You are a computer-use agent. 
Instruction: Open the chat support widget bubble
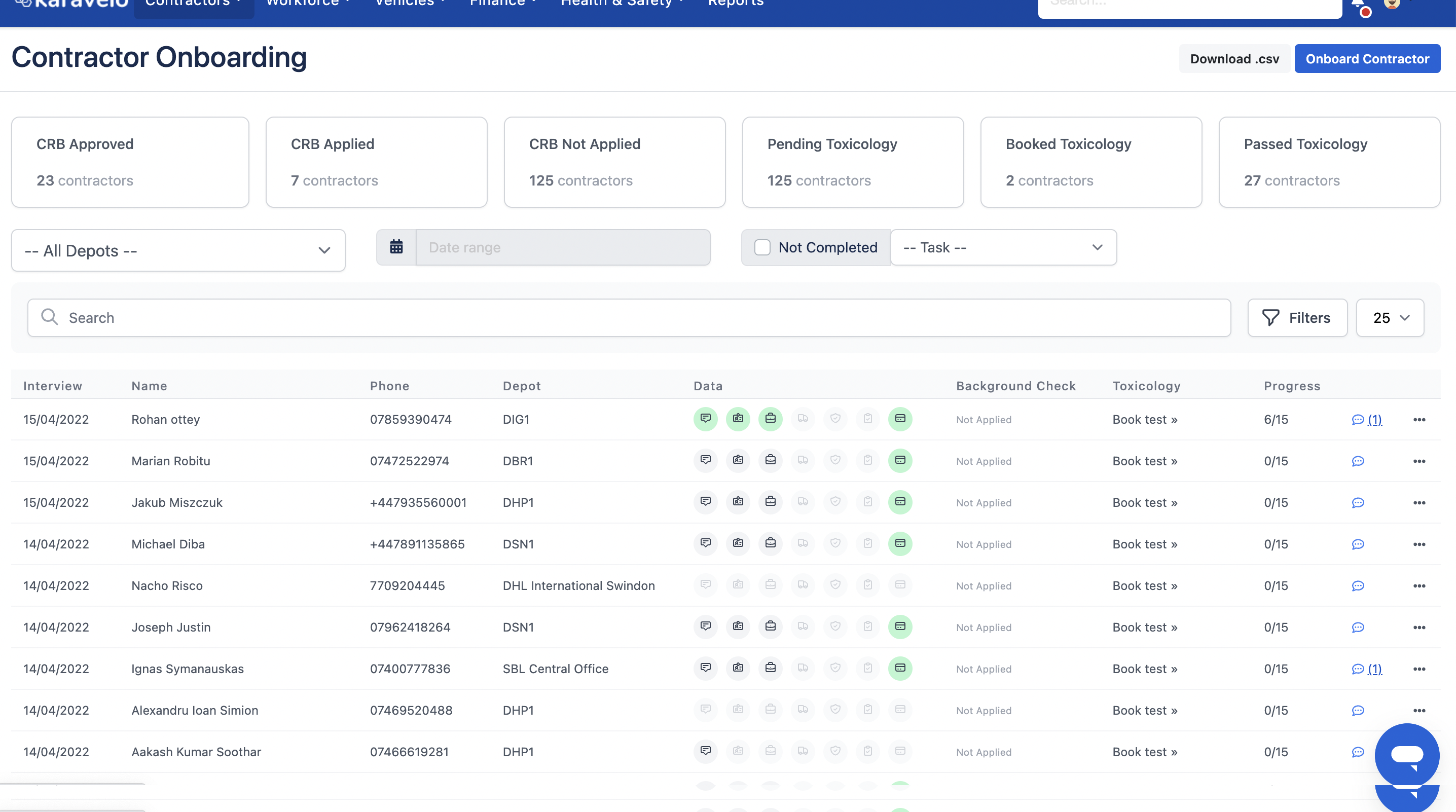(x=1406, y=755)
